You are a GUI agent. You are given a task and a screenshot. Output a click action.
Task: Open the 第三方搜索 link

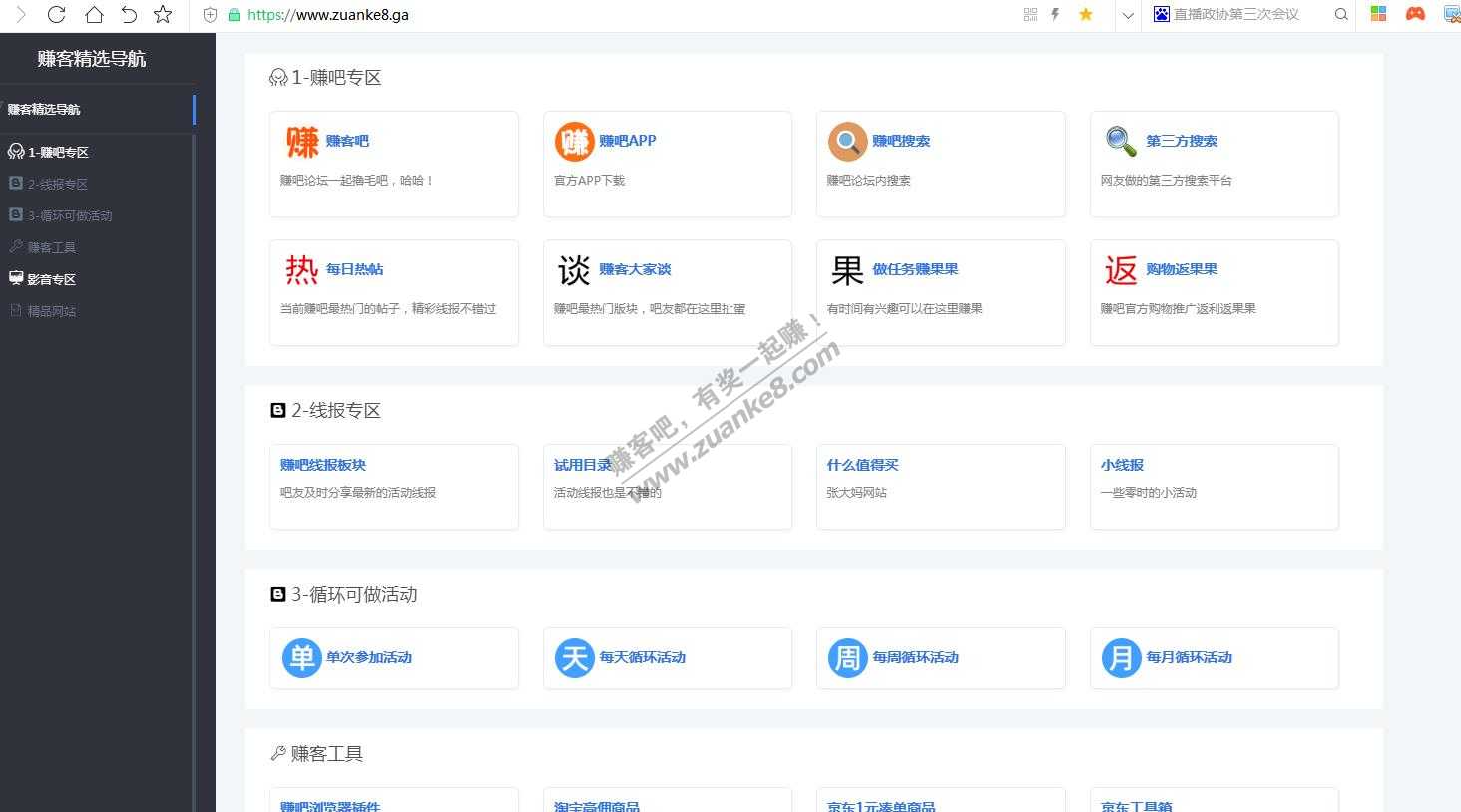click(1182, 141)
